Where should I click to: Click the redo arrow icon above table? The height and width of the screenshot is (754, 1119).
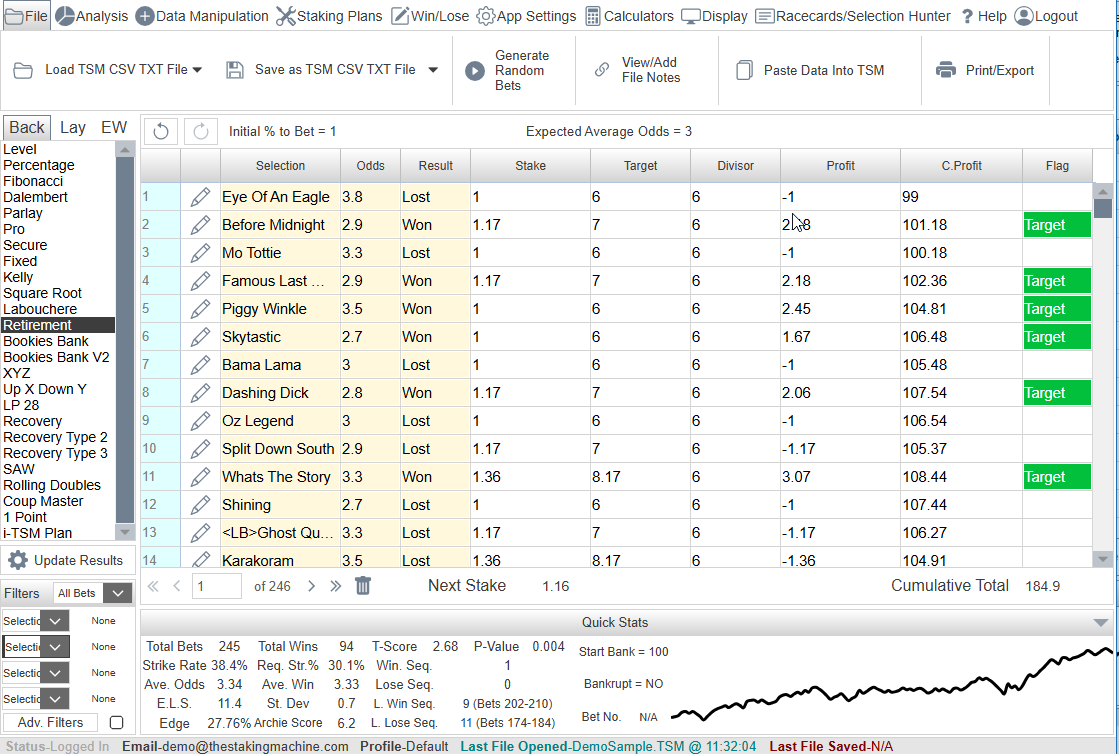[x=200, y=131]
